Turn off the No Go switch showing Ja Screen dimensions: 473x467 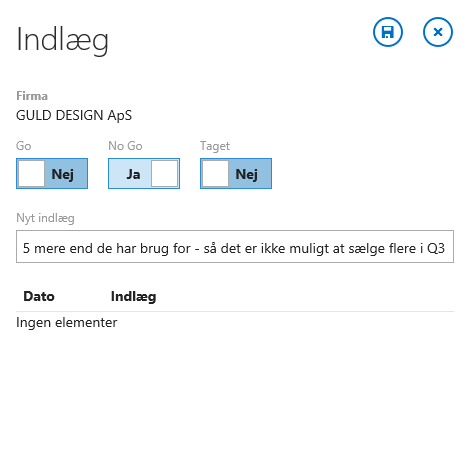(144, 173)
